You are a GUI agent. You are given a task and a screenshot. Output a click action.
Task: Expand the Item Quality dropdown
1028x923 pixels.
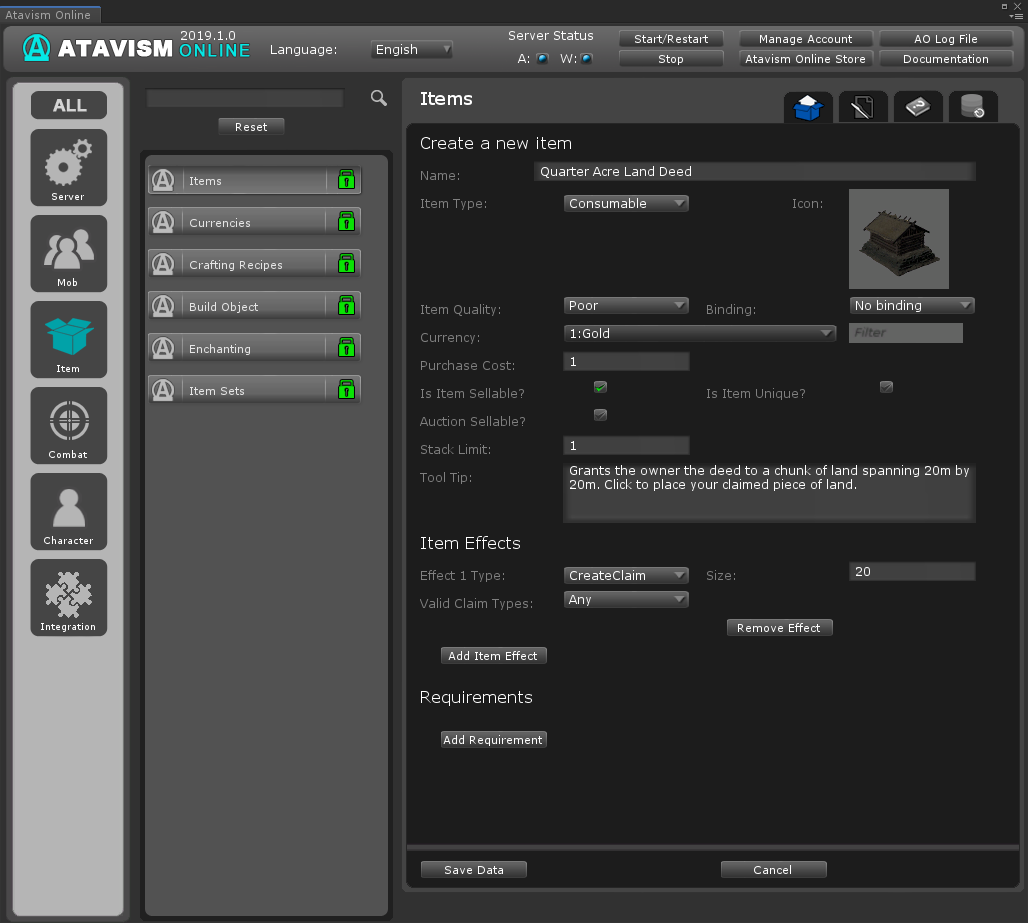[x=626, y=306]
